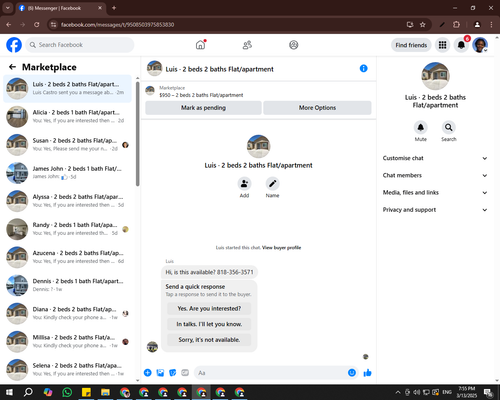Image resolution: width=500 pixels, height=400 pixels.
Task: Open more actions plus icon
Action: (148, 373)
